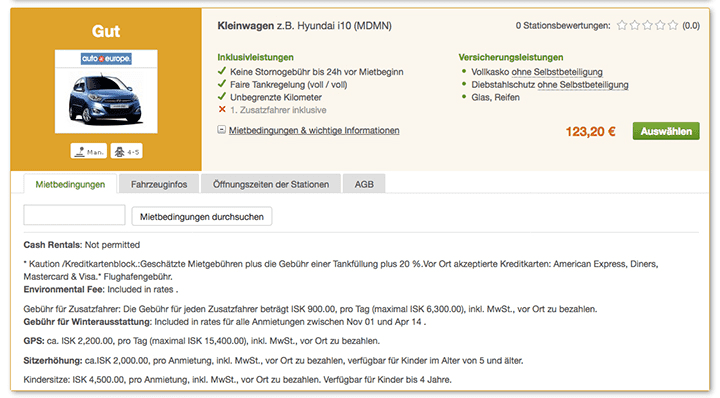This screenshot has height=398, width=720.
Task: Click checkmark beside Faire Tankregelung
Action: (x=222, y=84)
